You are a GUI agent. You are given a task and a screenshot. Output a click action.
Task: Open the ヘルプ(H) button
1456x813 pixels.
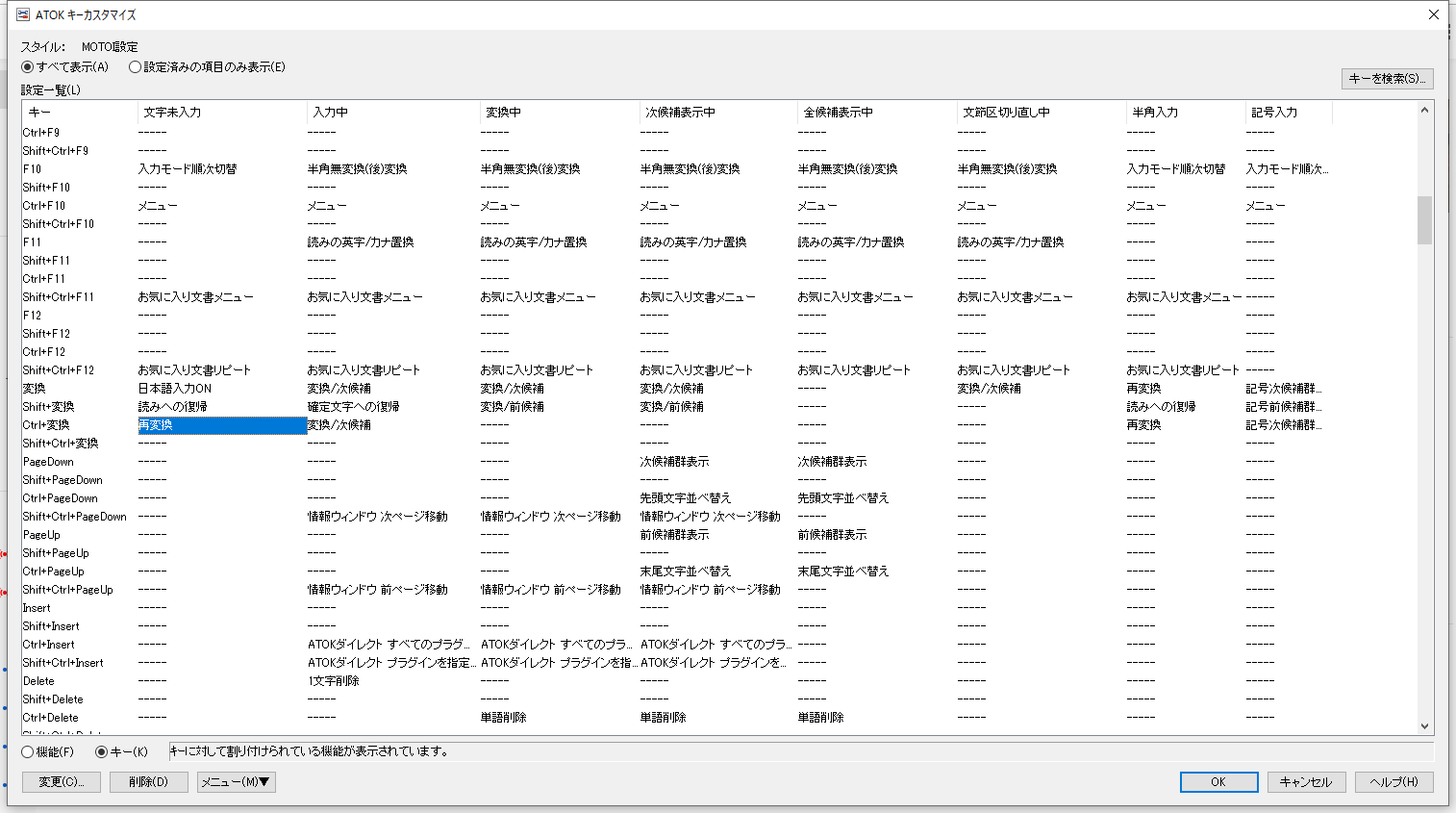point(1394,782)
